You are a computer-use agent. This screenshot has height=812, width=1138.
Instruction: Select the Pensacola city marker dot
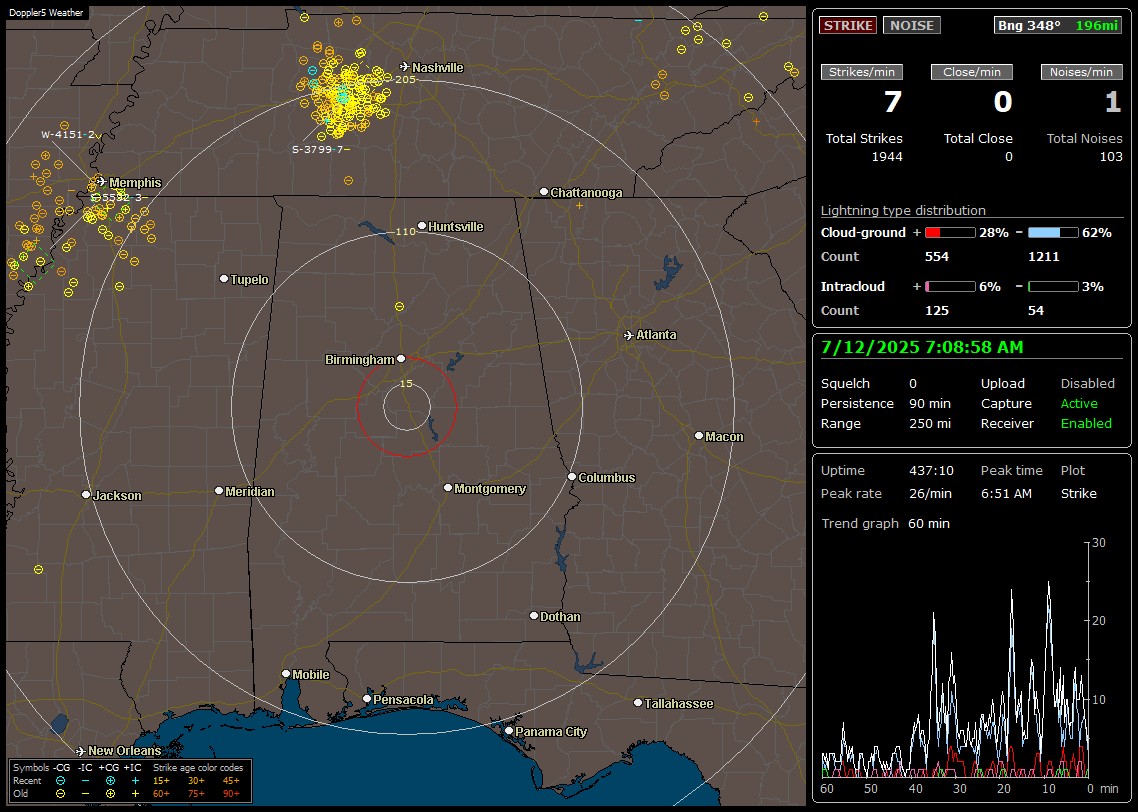(x=367, y=700)
